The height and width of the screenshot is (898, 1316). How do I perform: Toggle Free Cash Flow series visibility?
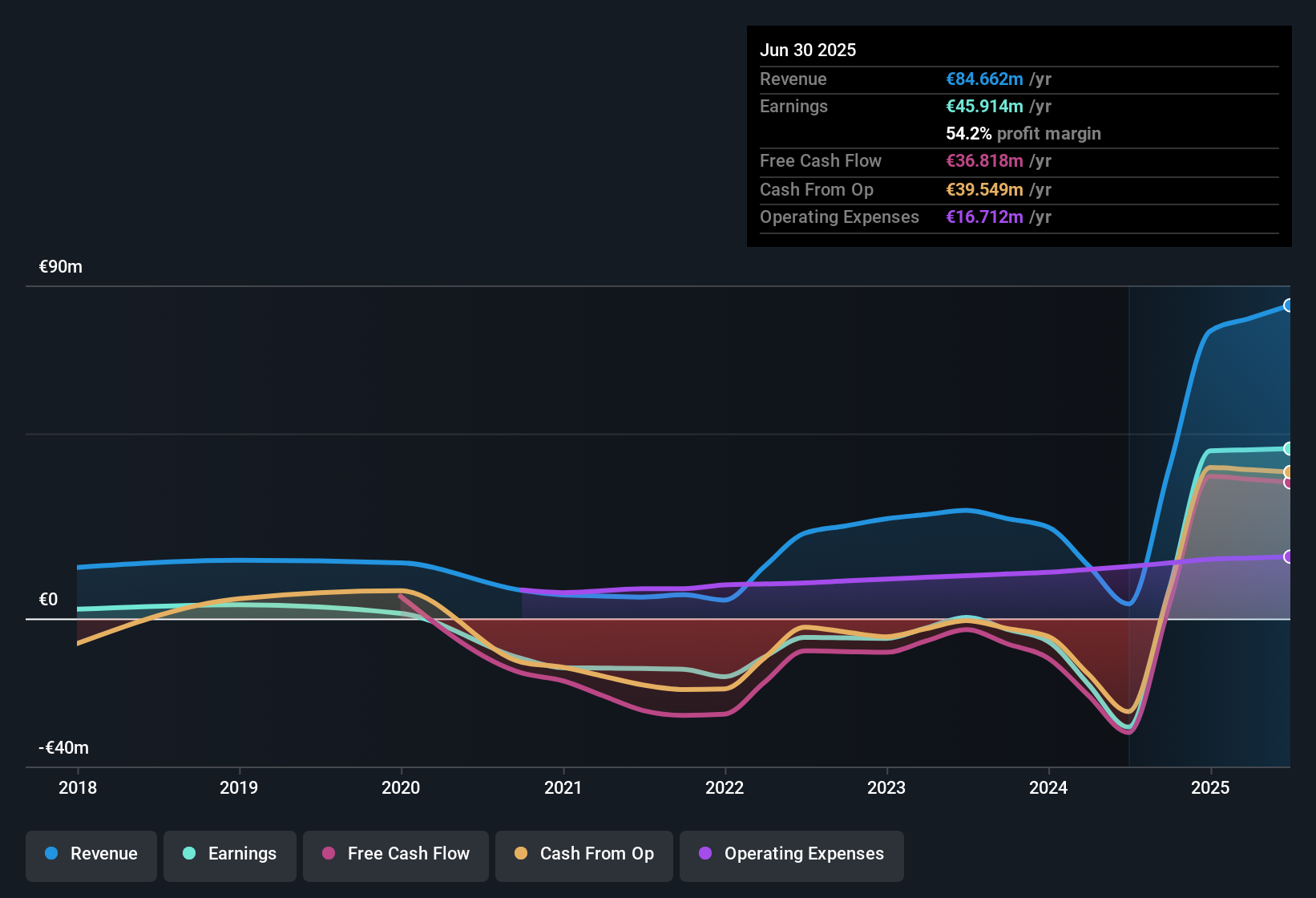click(395, 854)
